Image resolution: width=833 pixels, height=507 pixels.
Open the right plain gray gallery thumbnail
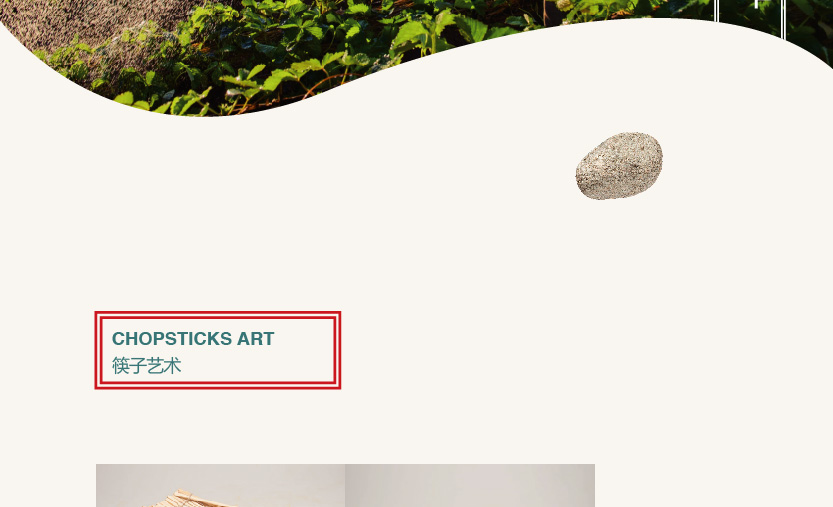point(470,485)
